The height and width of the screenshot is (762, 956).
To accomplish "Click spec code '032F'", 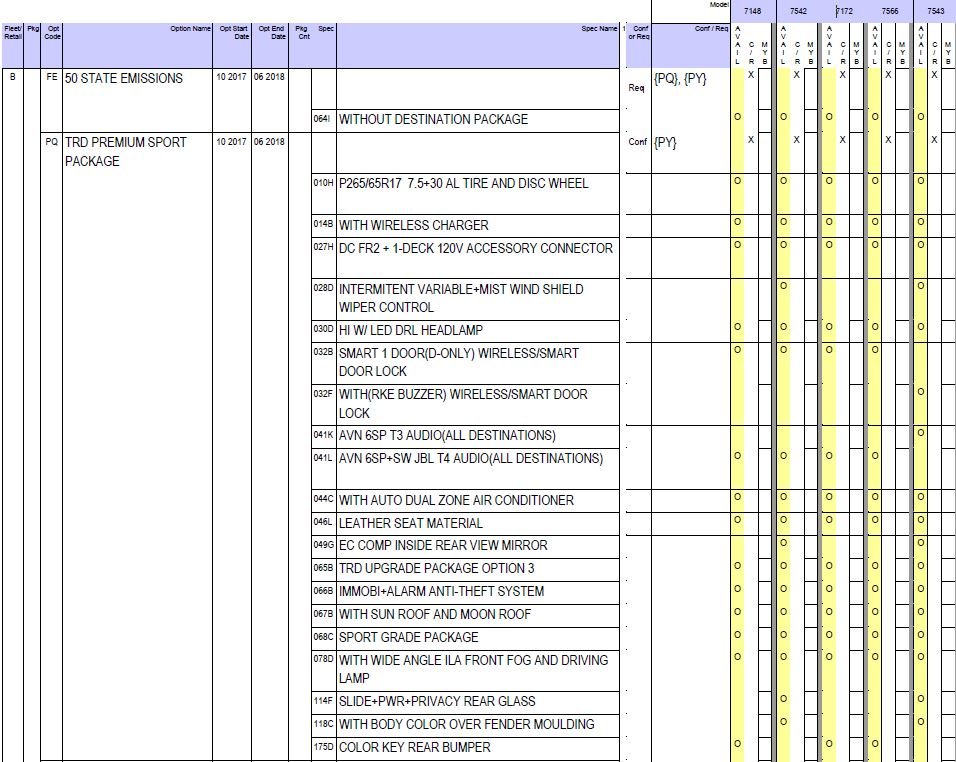I will point(323,393).
